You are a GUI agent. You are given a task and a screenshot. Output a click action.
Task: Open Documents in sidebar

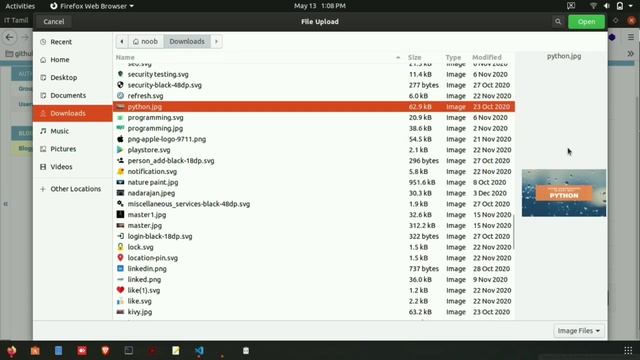pyautogui.click(x=73, y=95)
